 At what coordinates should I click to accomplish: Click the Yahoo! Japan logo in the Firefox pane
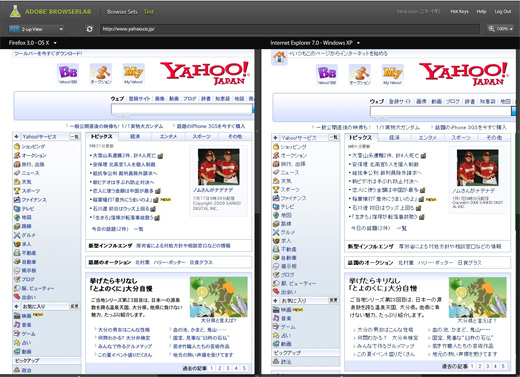point(205,73)
